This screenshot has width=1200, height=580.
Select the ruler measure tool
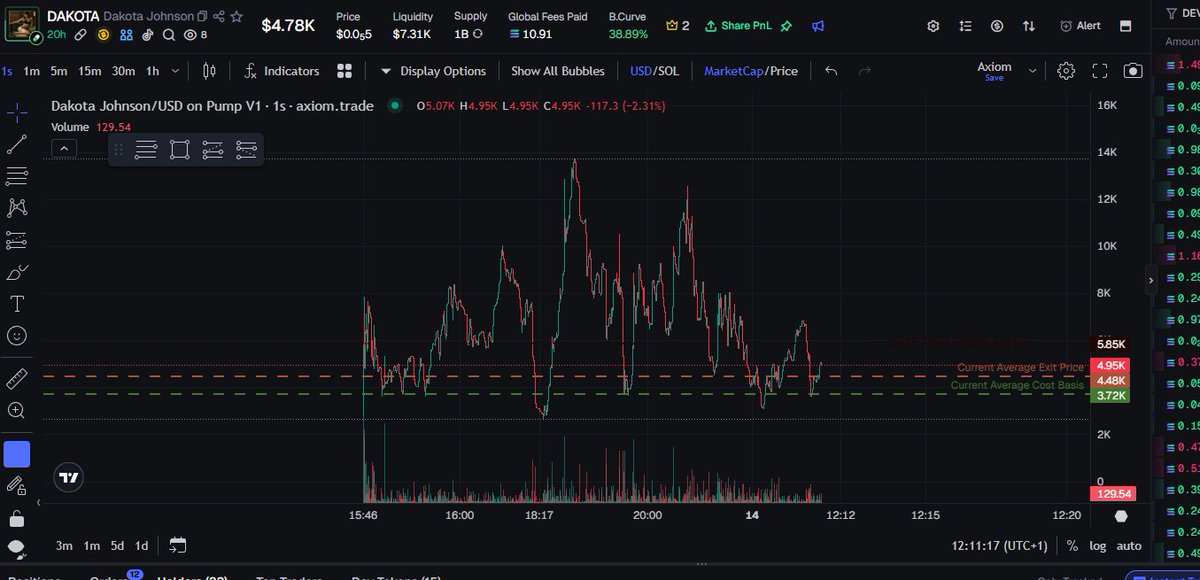(17, 378)
